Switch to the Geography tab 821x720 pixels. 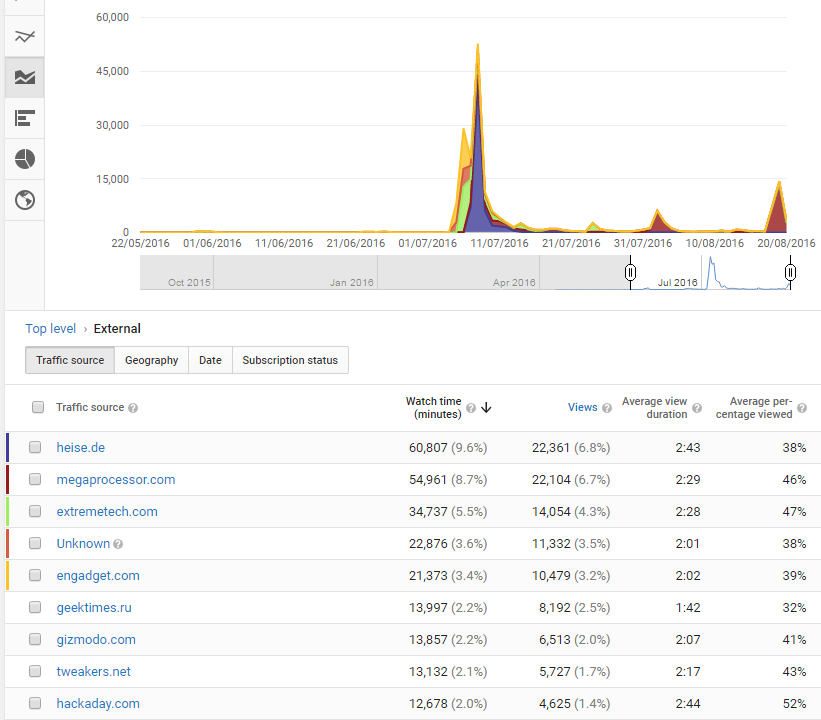tap(151, 360)
